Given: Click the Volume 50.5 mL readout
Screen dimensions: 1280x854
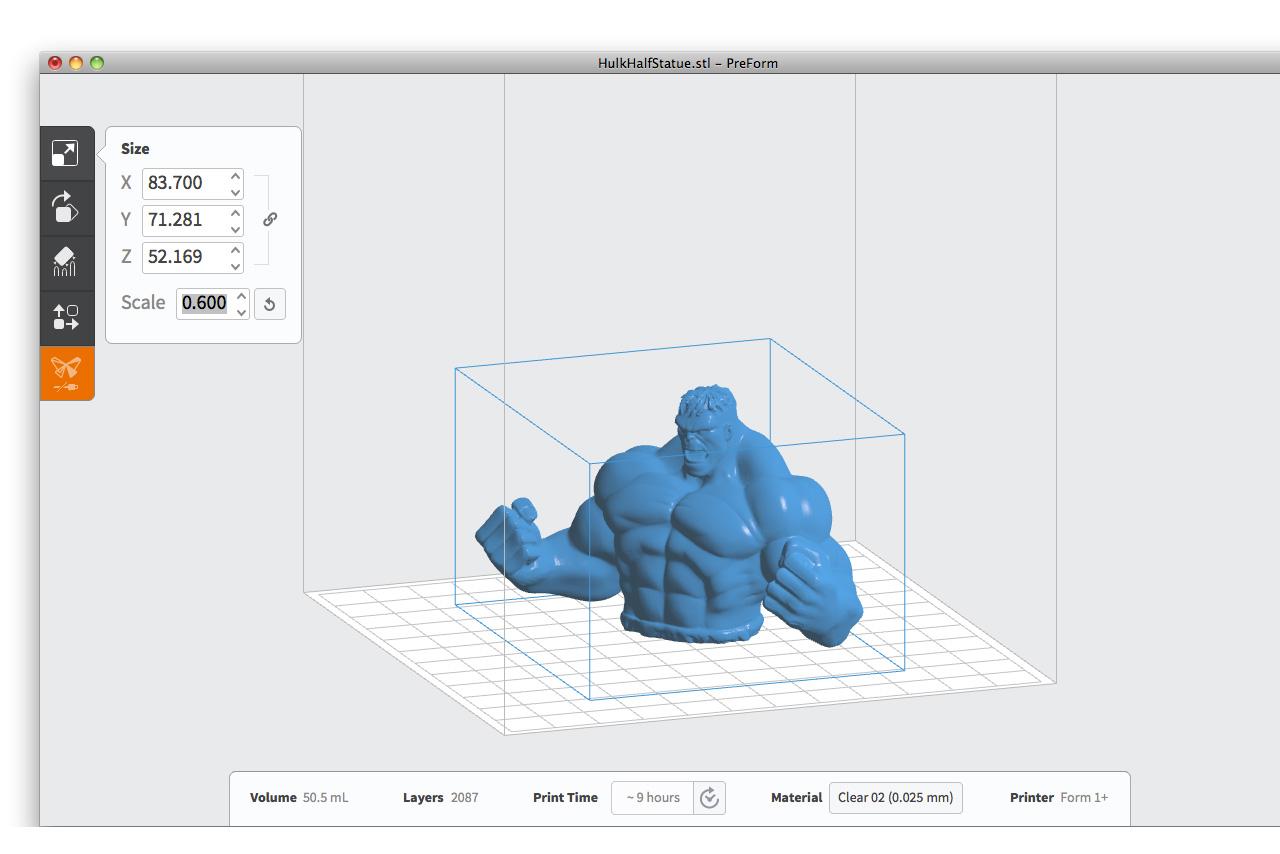Looking at the screenshot, I should click(x=299, y=798).
